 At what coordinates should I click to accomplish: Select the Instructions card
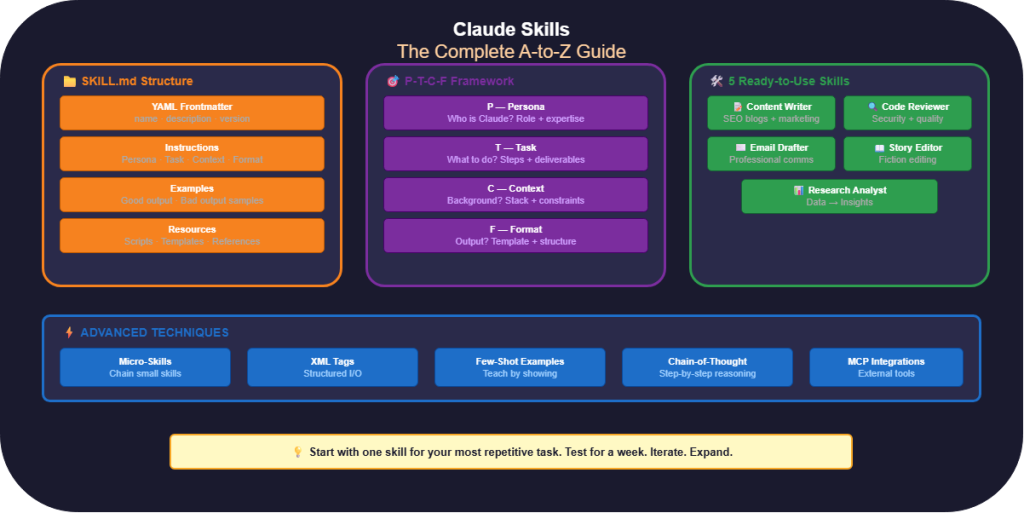pyautogui.click(x=192, y=154)
